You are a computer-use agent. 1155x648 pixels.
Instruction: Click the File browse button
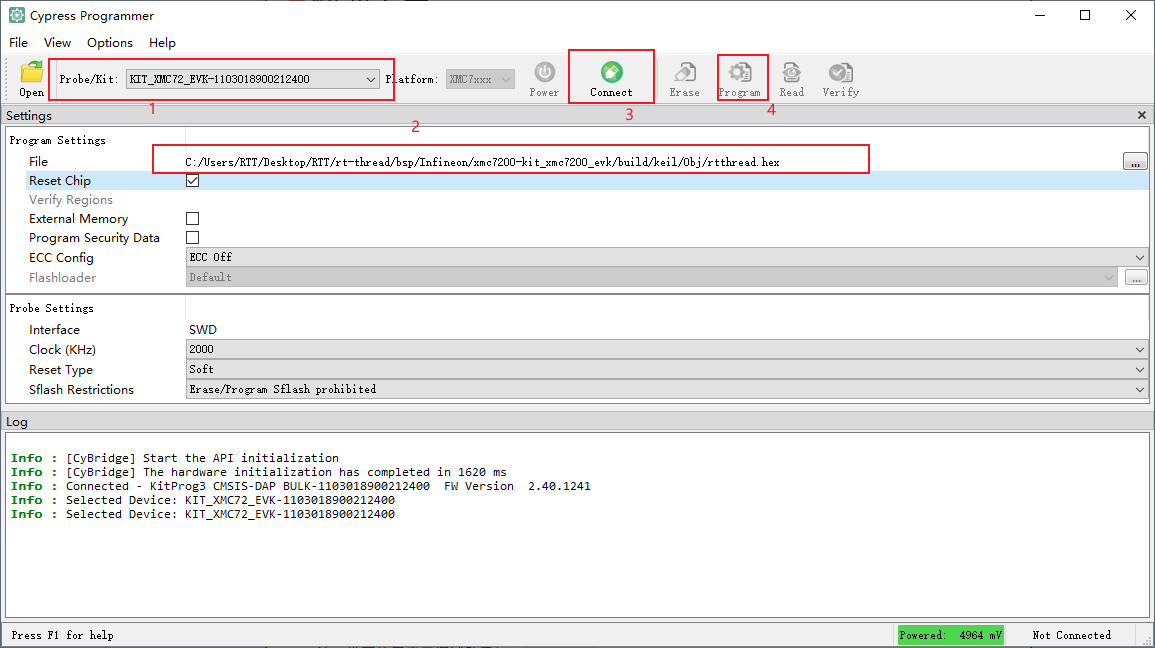pos(1135,162)
